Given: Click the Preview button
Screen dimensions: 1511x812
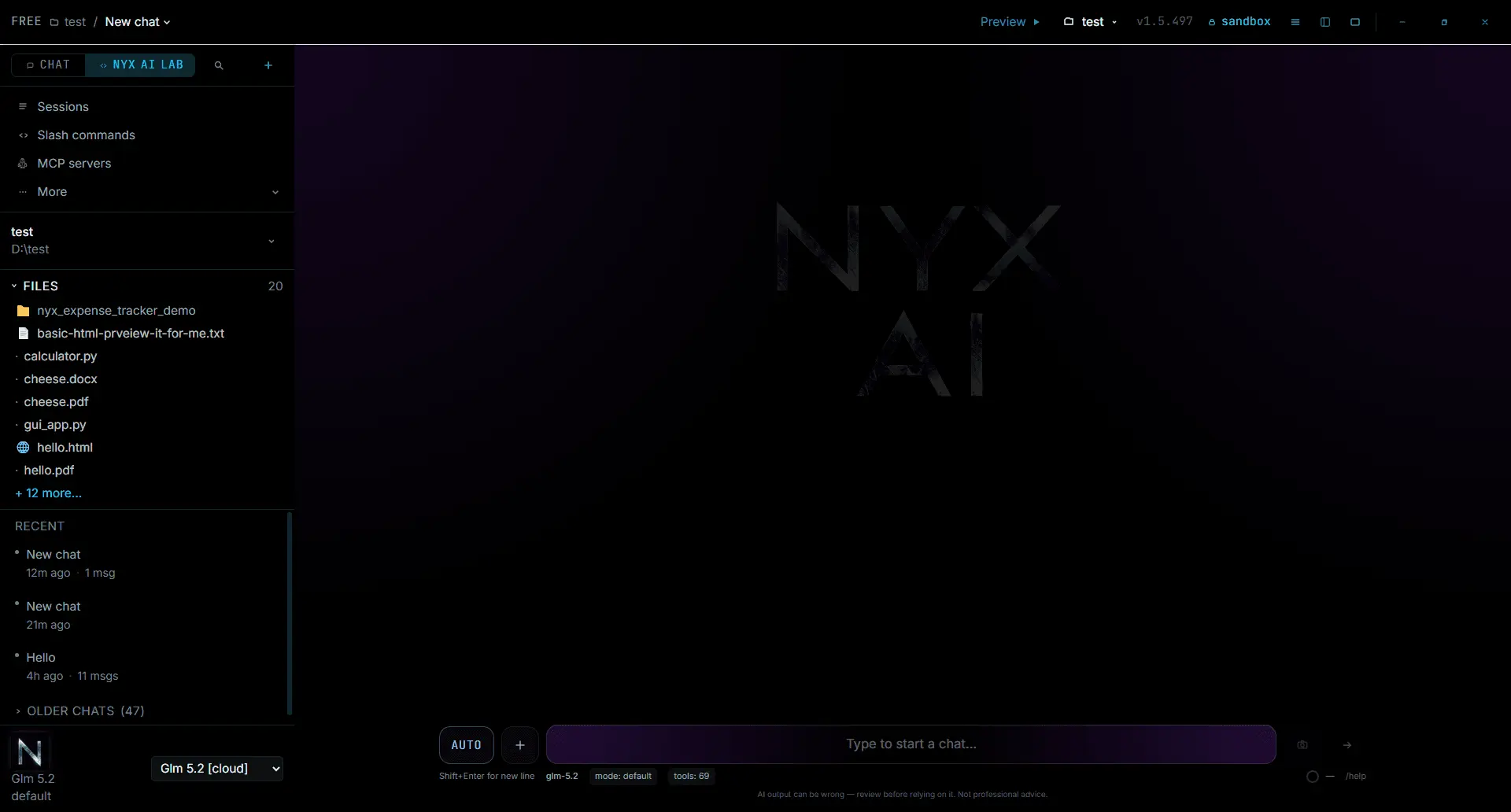Looking at the screenshot, I should pos(1010,22).
